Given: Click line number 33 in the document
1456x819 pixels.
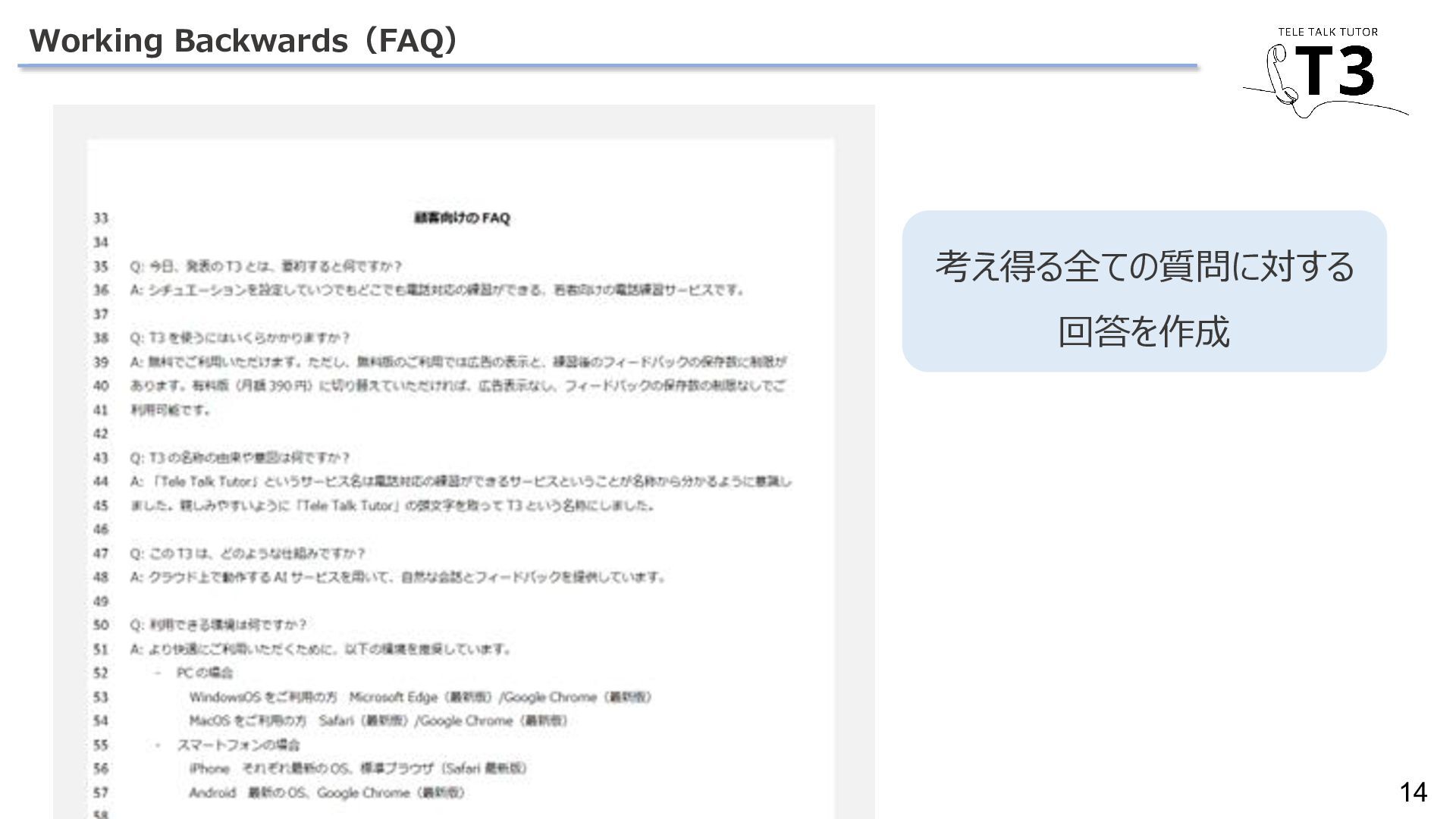Looking at the screenshot, I should click(x=101, y=218).
